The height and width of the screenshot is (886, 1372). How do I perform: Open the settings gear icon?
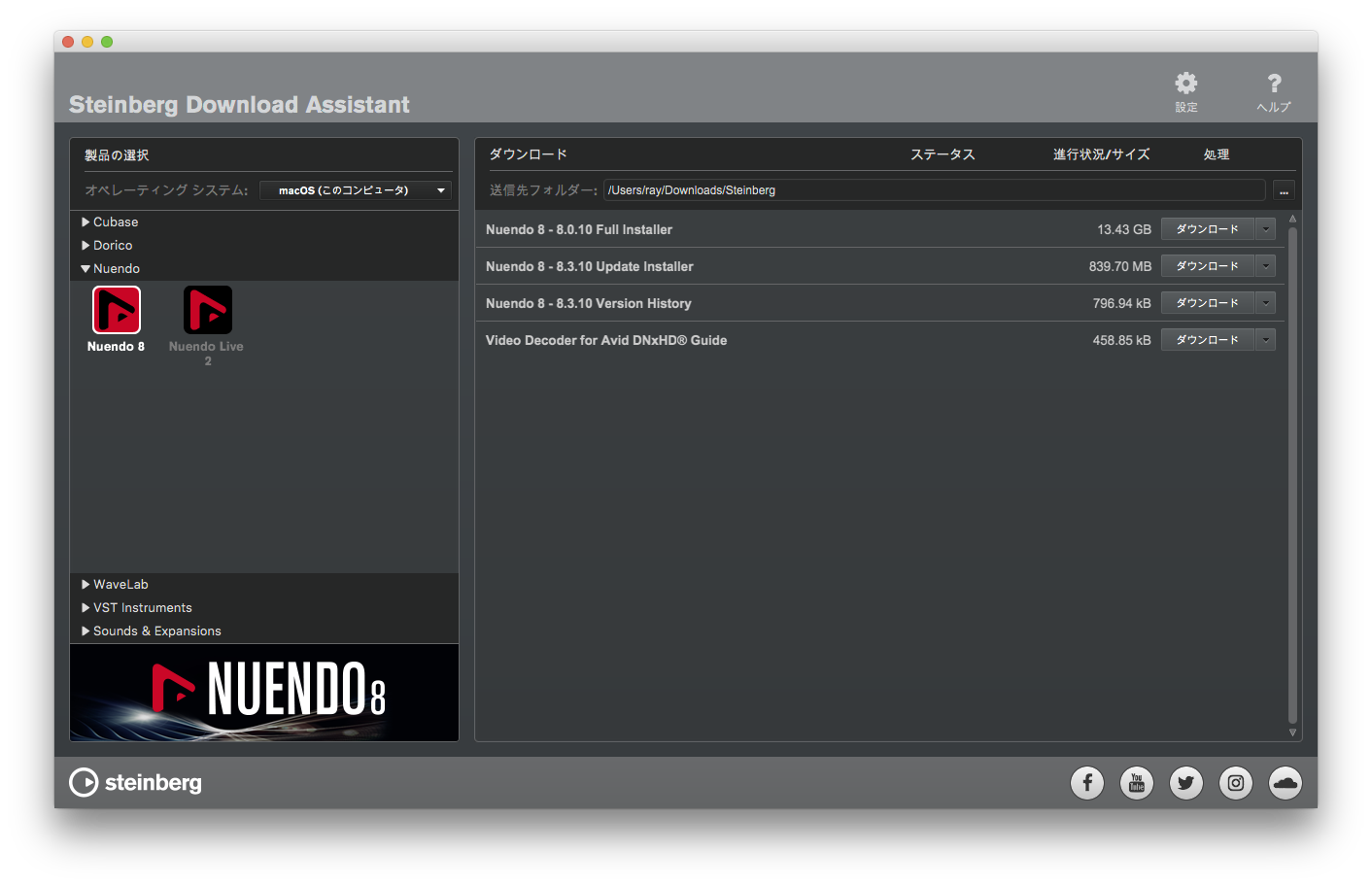click(1186, 84)
